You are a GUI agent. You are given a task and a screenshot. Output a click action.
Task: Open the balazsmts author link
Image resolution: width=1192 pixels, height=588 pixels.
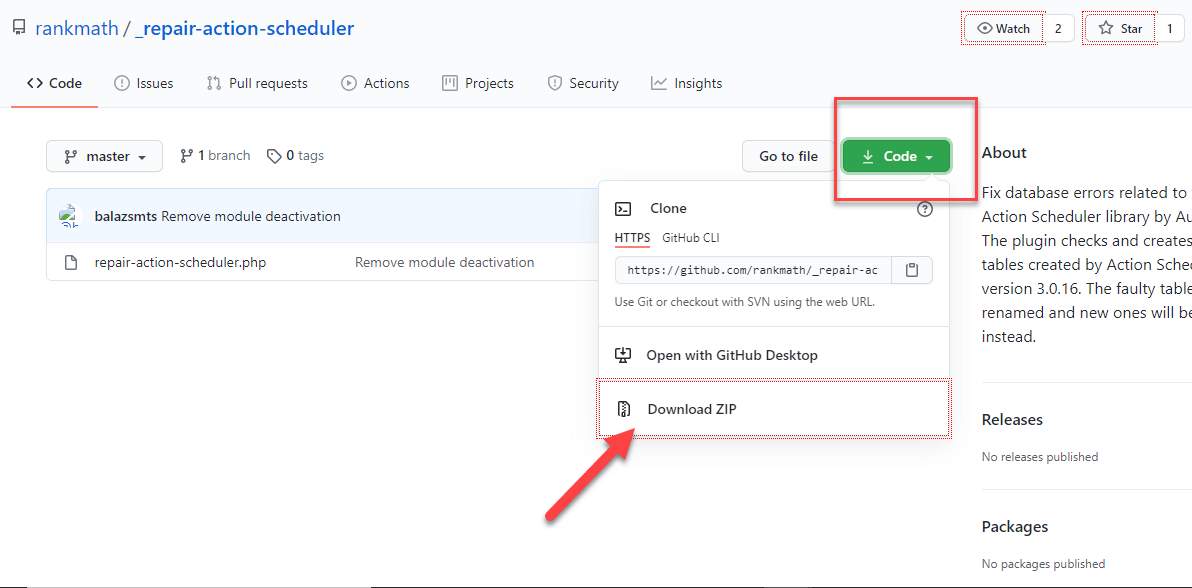pos(126,217)
